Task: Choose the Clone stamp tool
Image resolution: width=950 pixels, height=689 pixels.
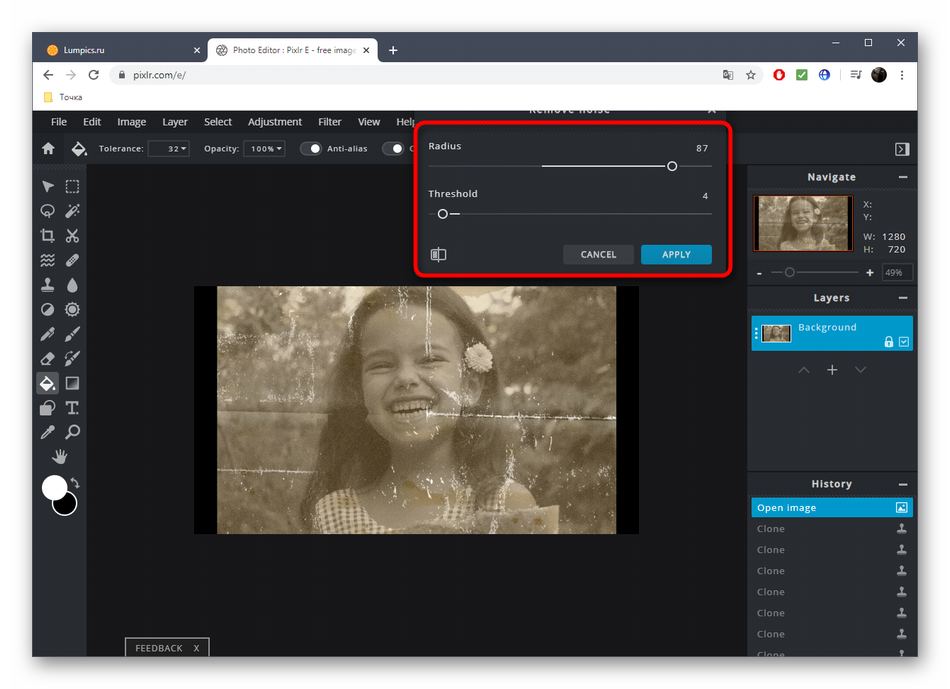Action: (47, 285)
